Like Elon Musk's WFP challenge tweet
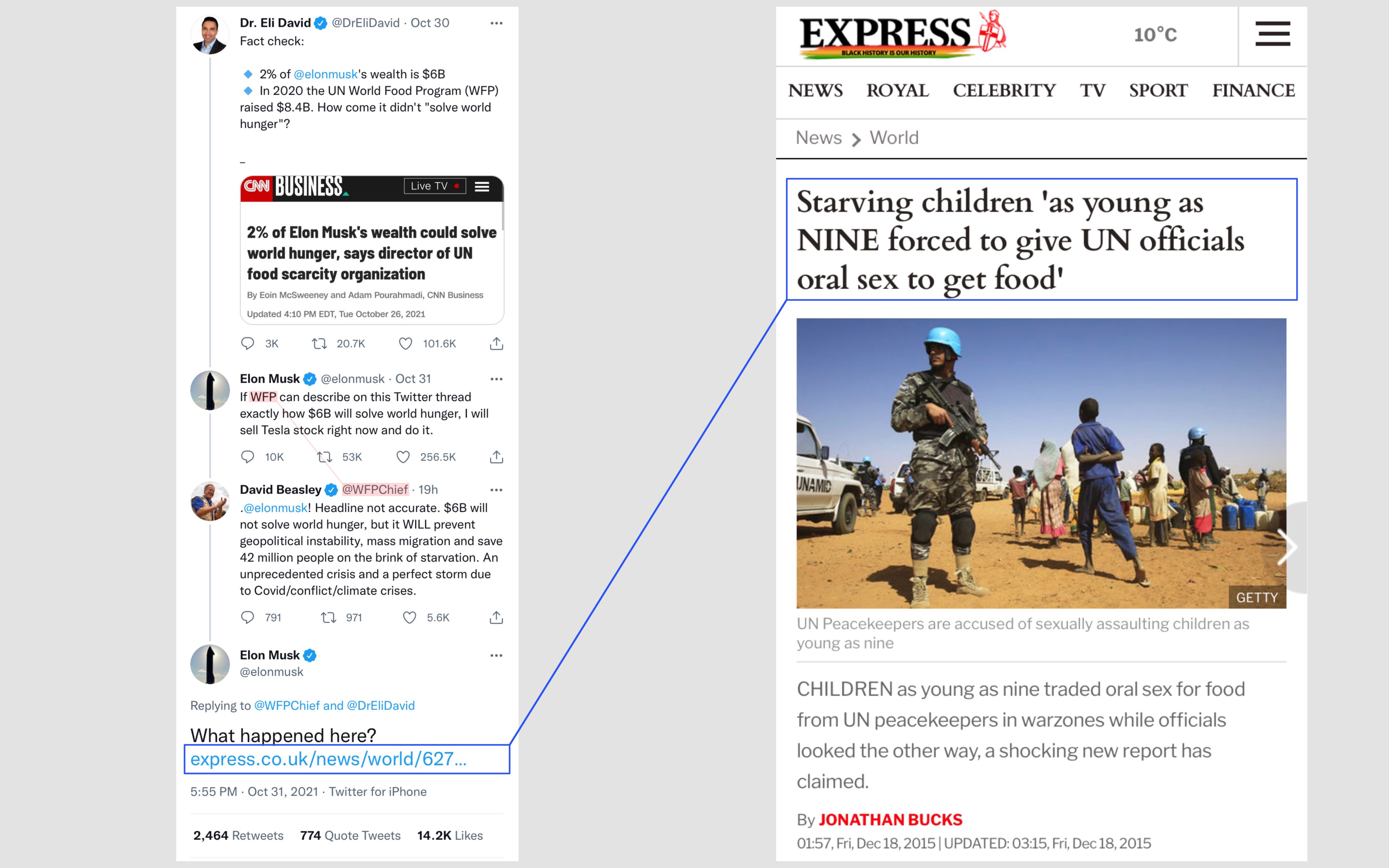This screenshot has height=868, width=1389. (403, 457)
